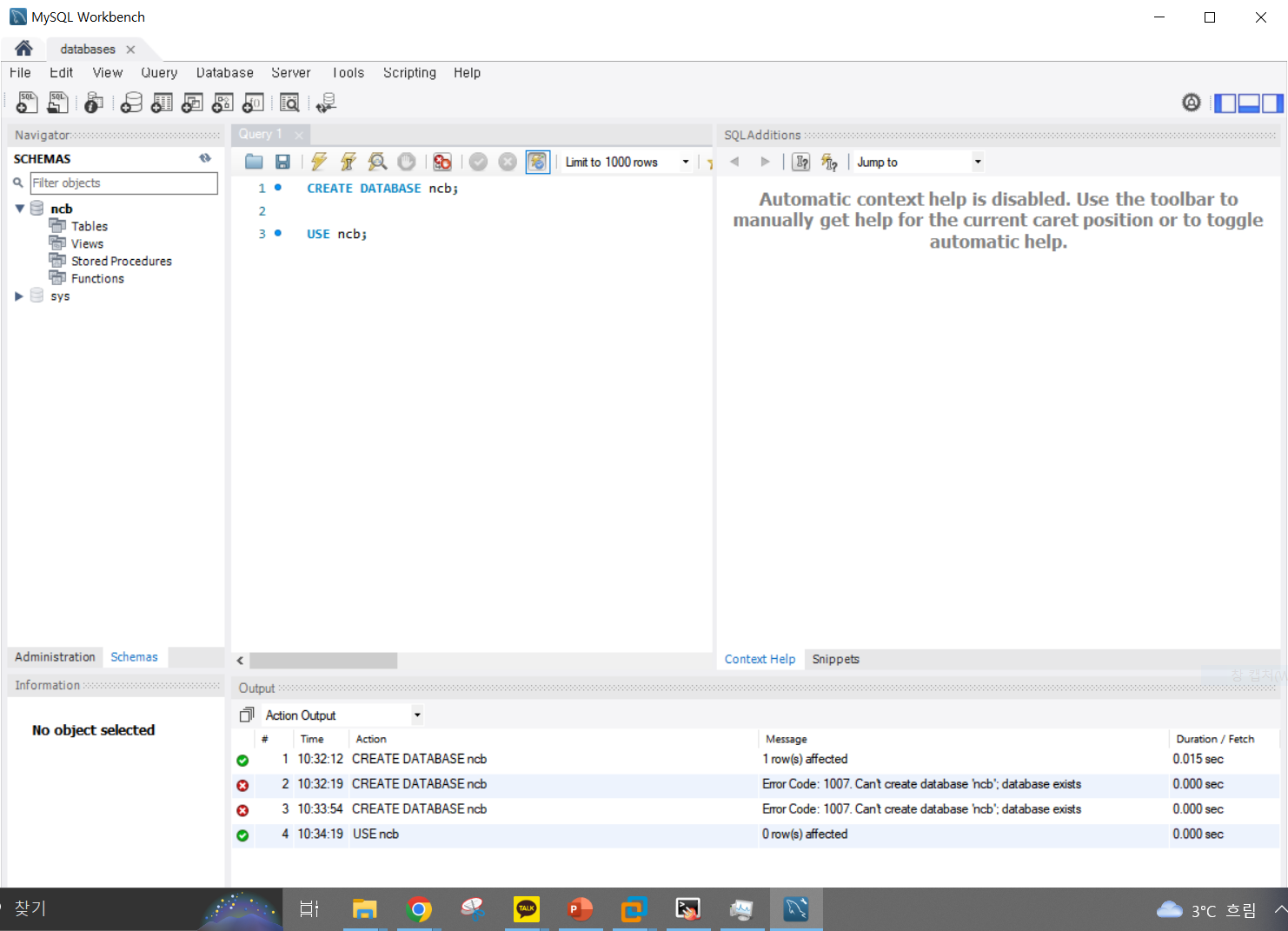Commit the current transaction
The width and height of the screenshot is (1288, 931).
coord(478,162)
